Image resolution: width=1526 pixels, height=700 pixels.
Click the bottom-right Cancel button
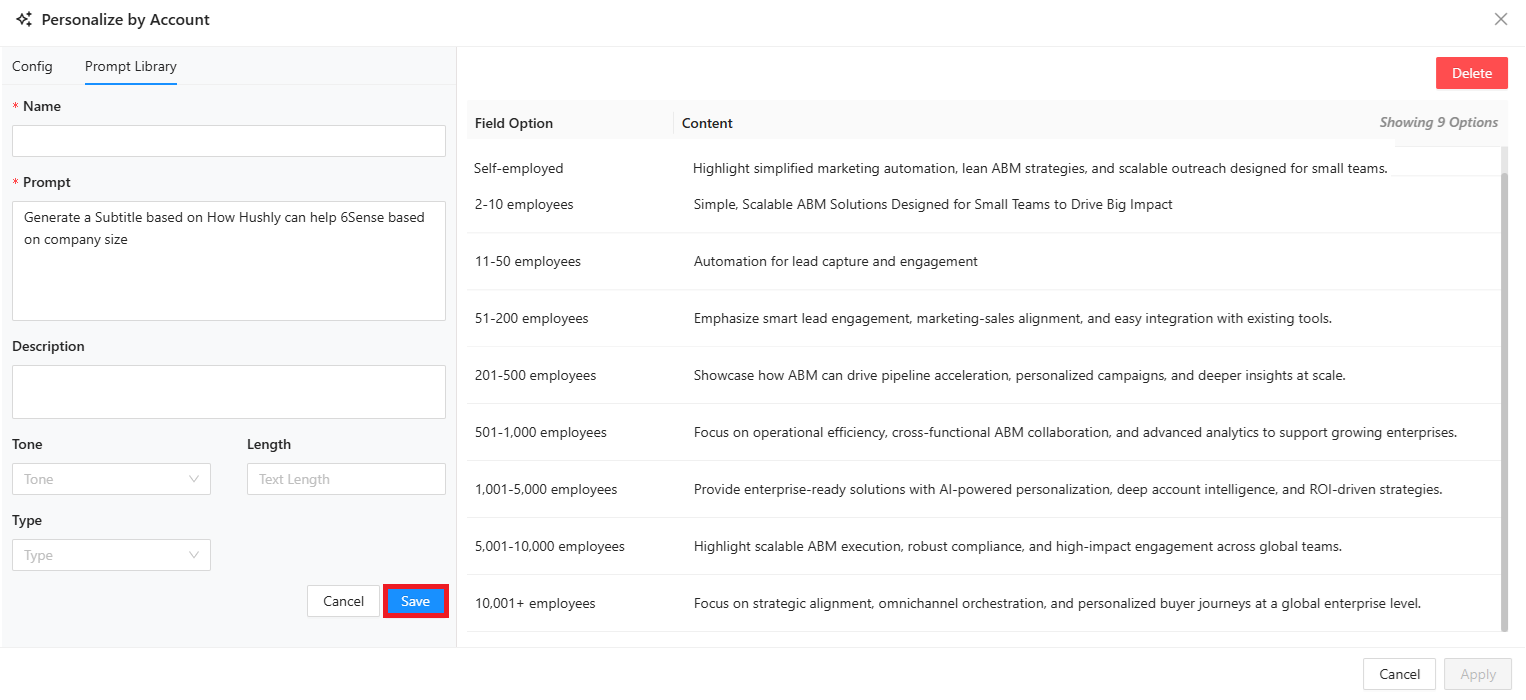coord(1399,674)
